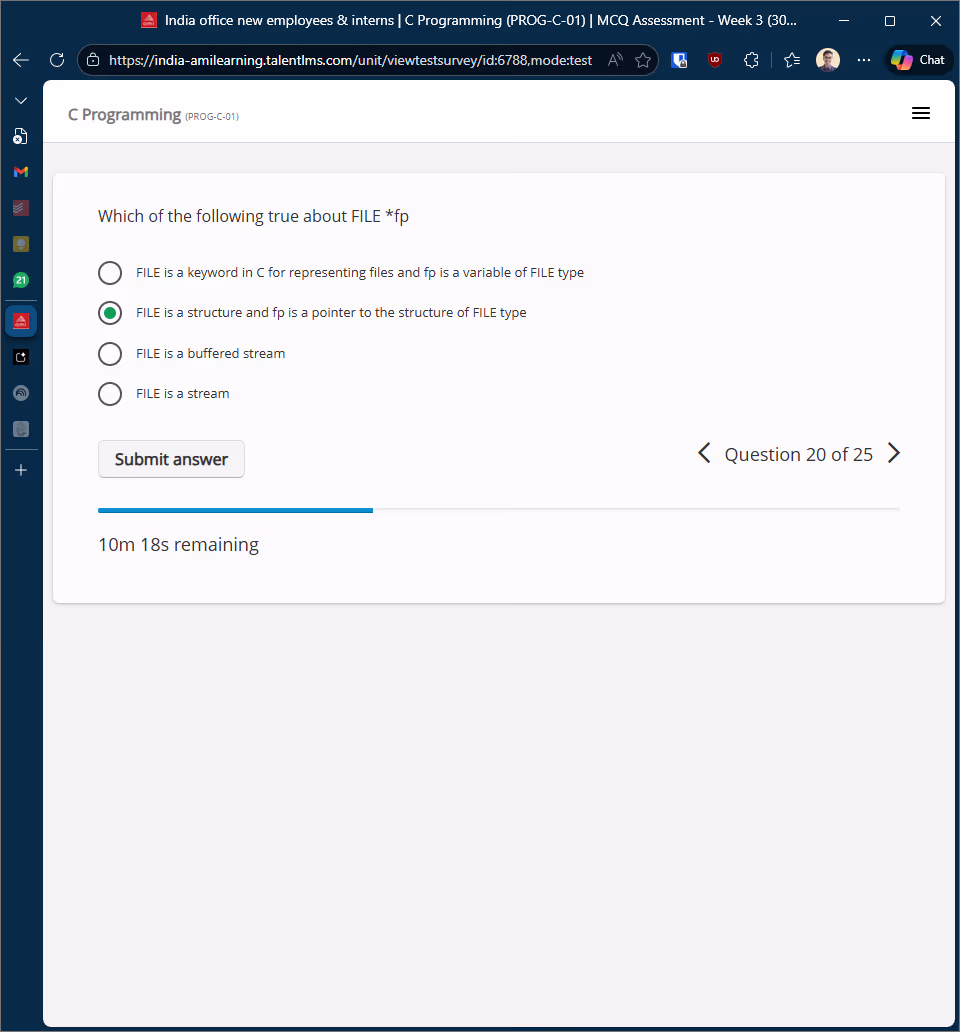960x1032 pixels.
Task: Choose the 'FILE is a stream' radio button
Action: 110,394
